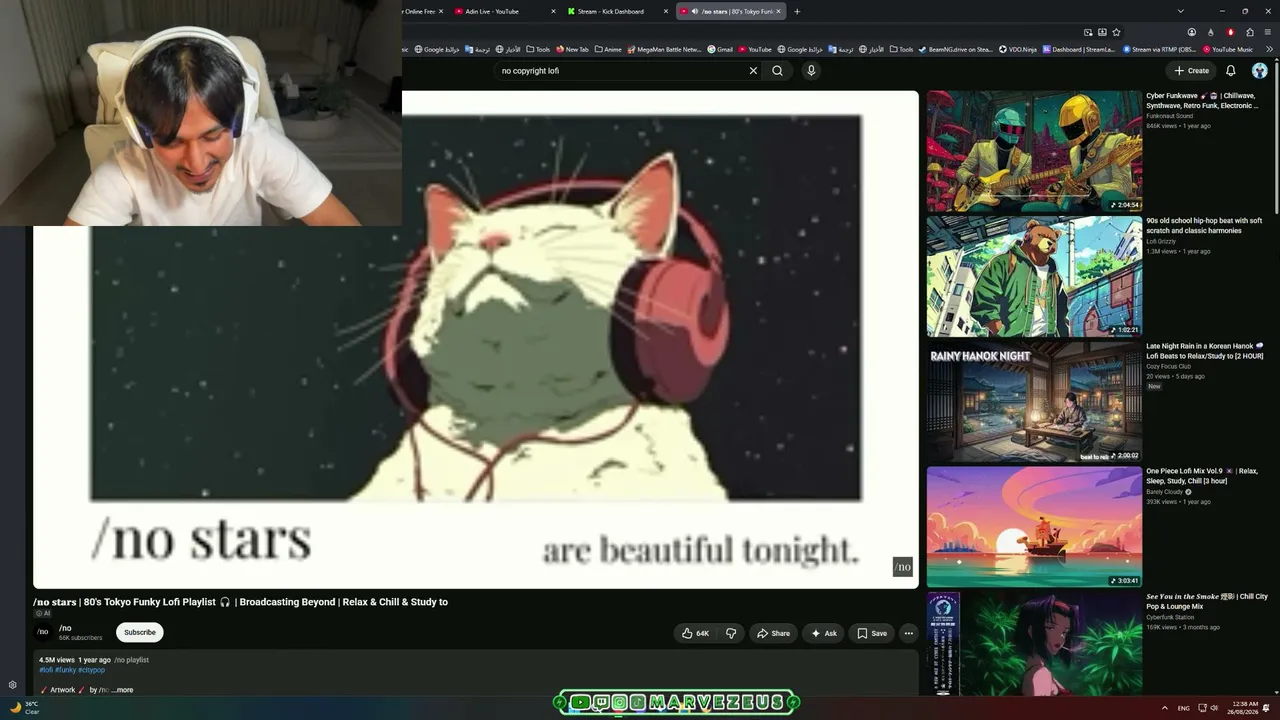Open the system volume control
The image size is (1280, 720).
pyautogui.click(x=1214, y=708)
